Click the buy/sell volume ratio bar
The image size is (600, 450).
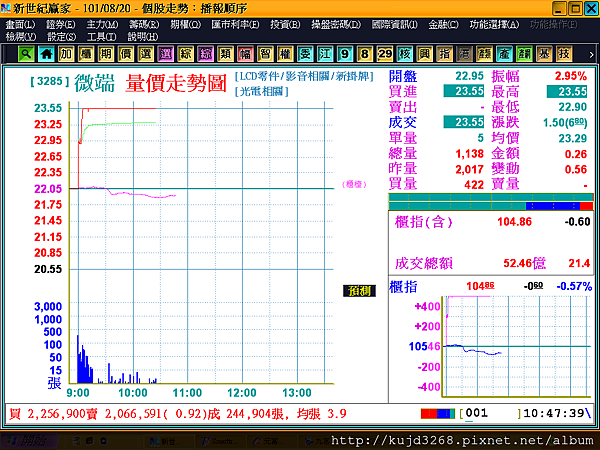[x=491, y=202]
